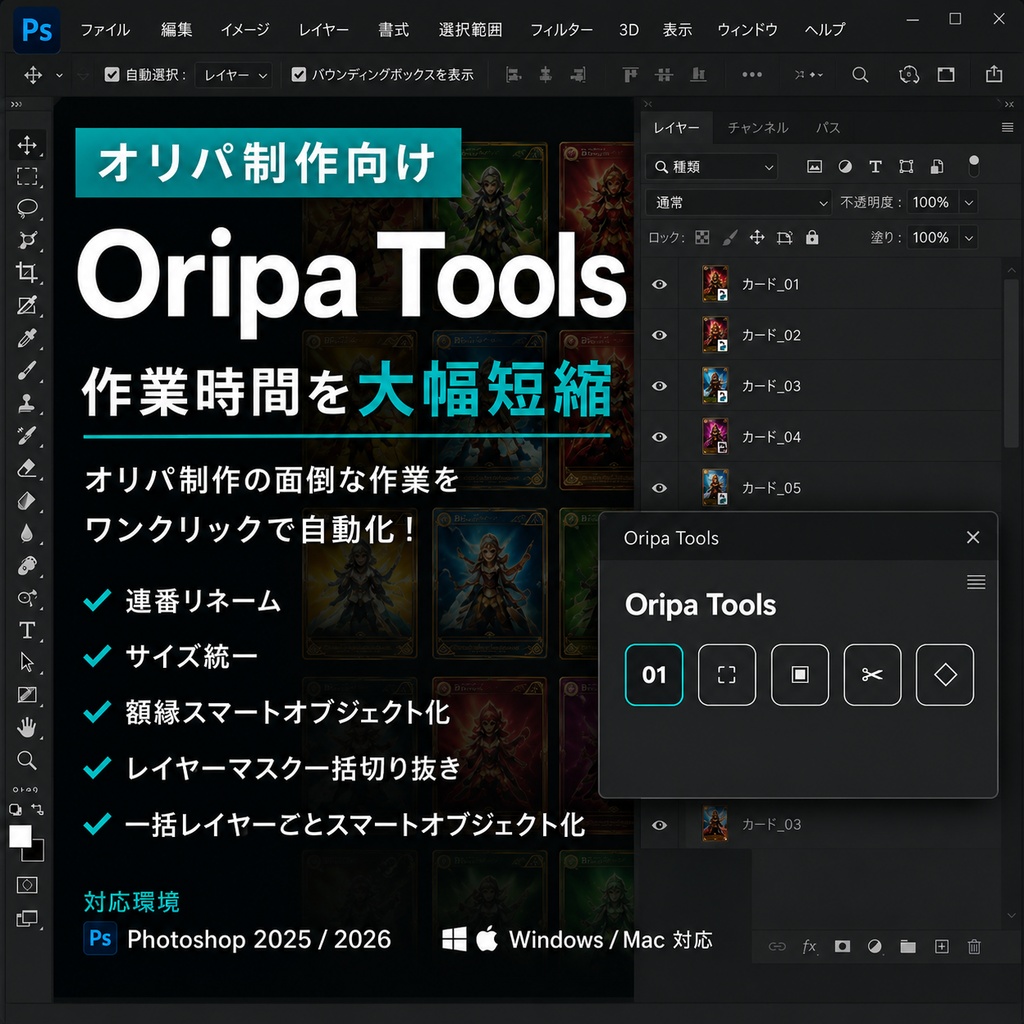Click the scissors cutout icon in Oripa Tools

point(872,675)
